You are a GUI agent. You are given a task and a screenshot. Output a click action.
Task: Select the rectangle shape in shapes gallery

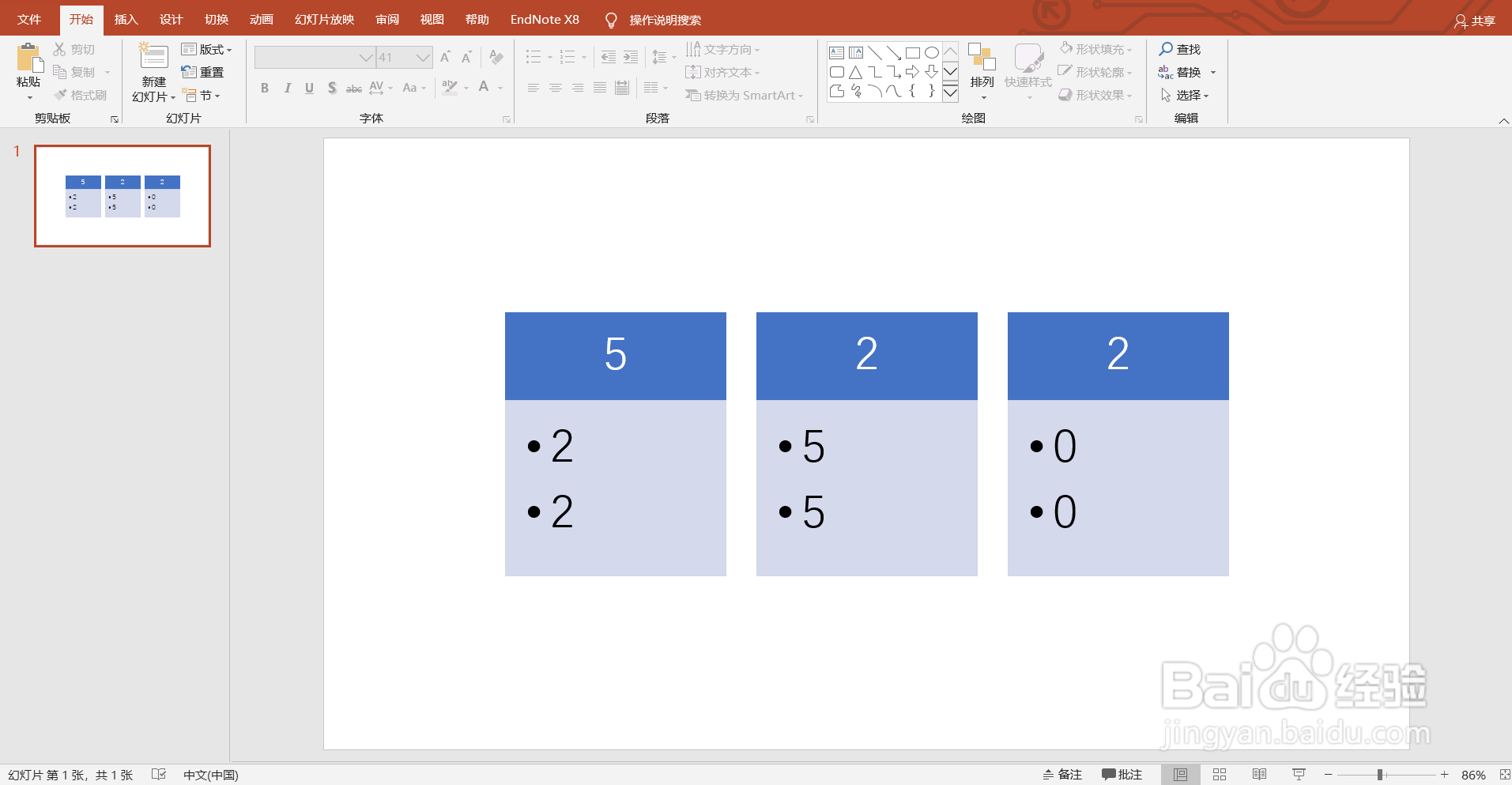(x=913, y=53)
